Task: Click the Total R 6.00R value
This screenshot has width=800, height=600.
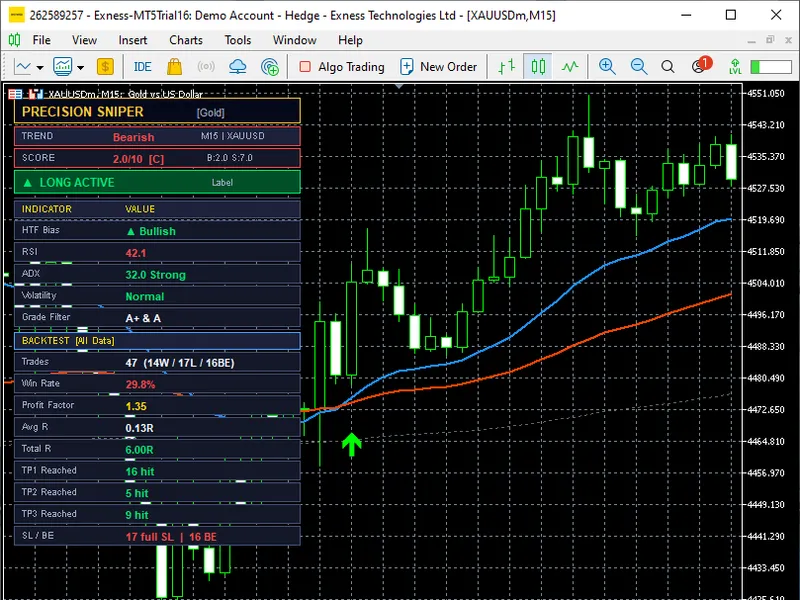Action: [139, 449]
